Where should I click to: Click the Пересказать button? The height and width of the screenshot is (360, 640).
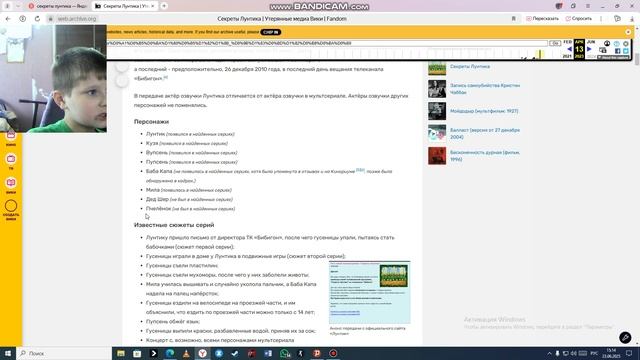coord(542,19)
